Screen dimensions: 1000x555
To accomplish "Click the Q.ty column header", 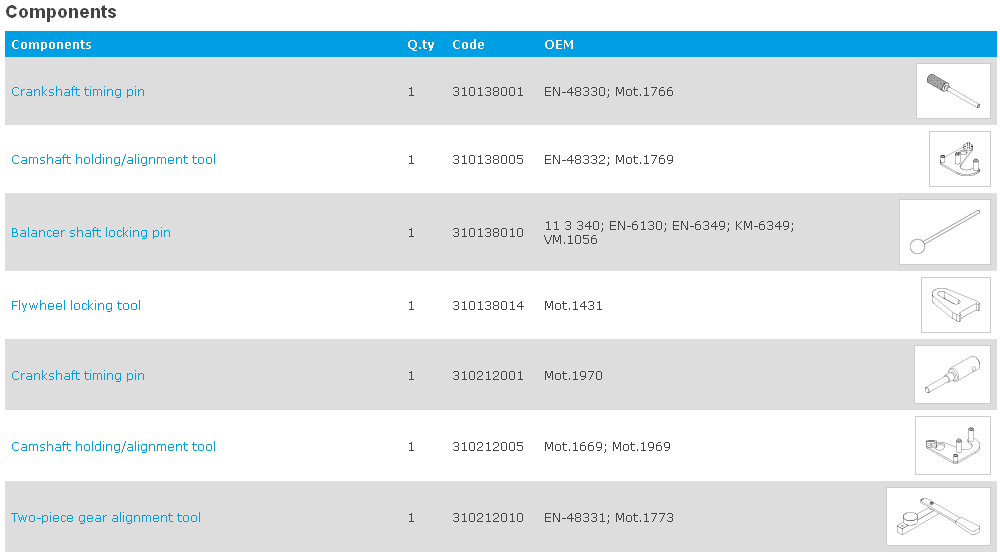I will 420,45.
